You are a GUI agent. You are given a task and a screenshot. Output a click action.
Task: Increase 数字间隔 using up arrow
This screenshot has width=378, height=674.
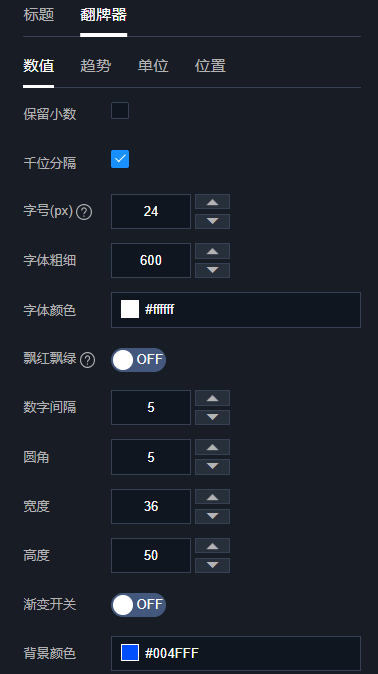[x=212, y=398]
